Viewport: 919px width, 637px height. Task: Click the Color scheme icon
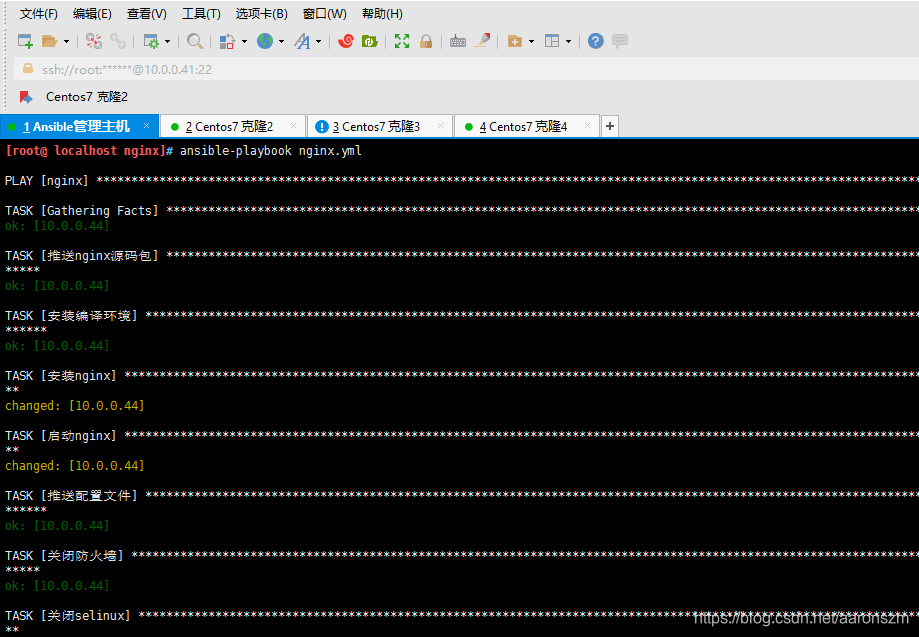(227, 41)
